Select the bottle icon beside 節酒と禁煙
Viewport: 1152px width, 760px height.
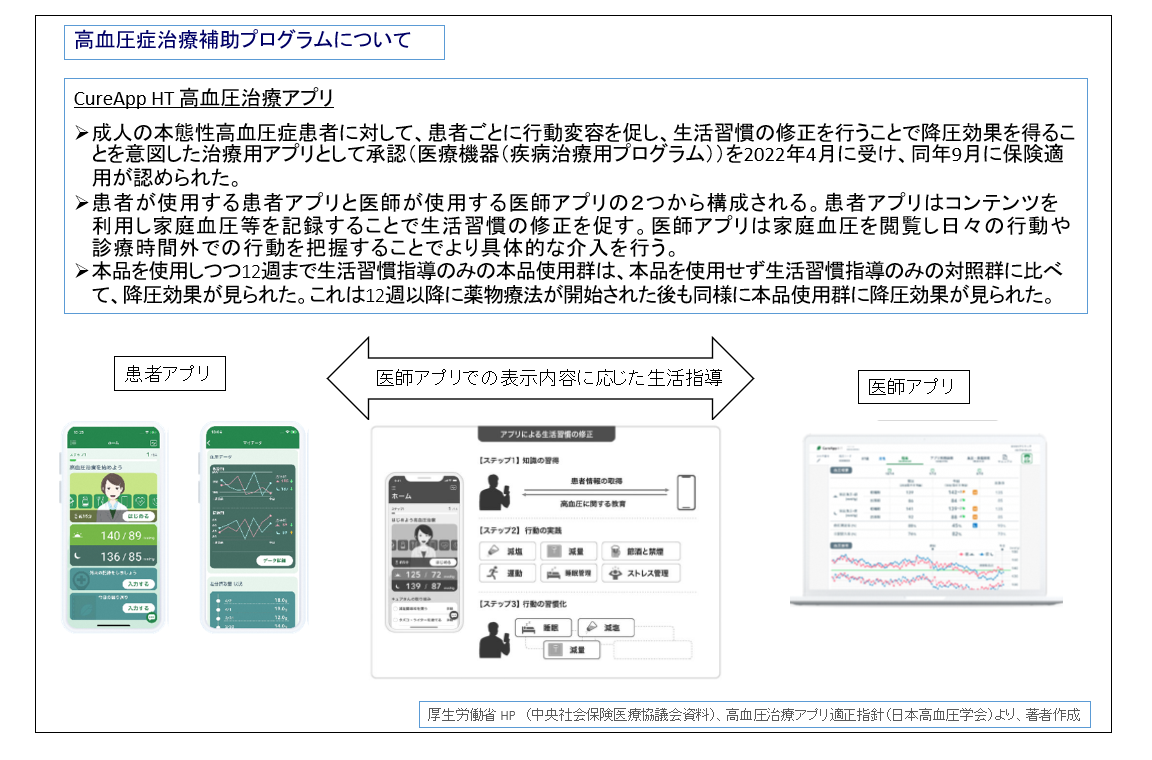click(614, 550)
